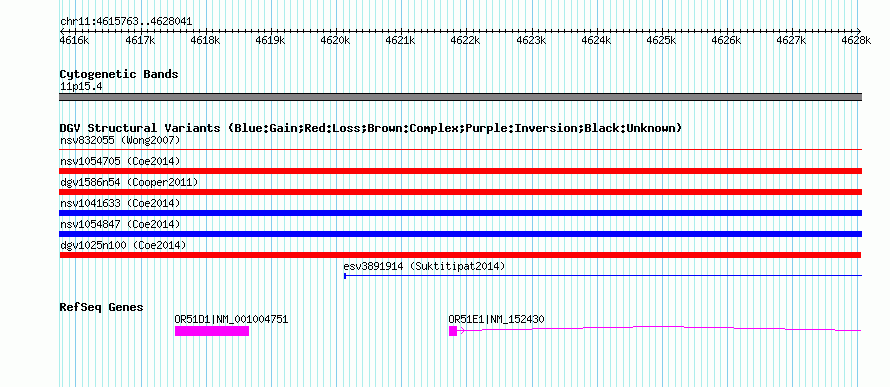Click the 11p15.4 band label
Image resolution: width=890 pixels, height=387 pixels.
pos(81,87)
